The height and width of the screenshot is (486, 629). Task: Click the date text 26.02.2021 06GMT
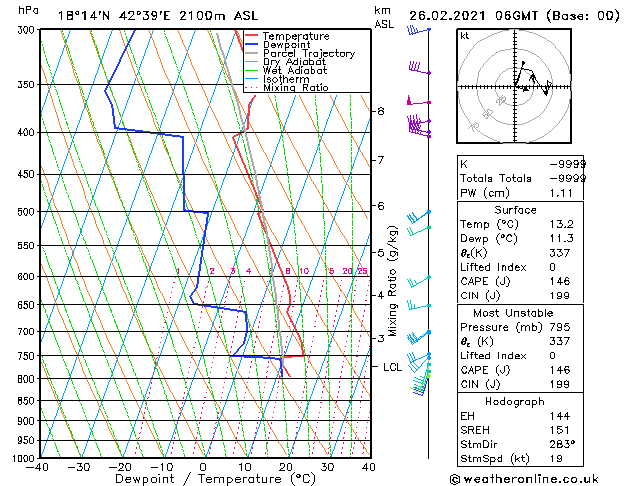474,16
